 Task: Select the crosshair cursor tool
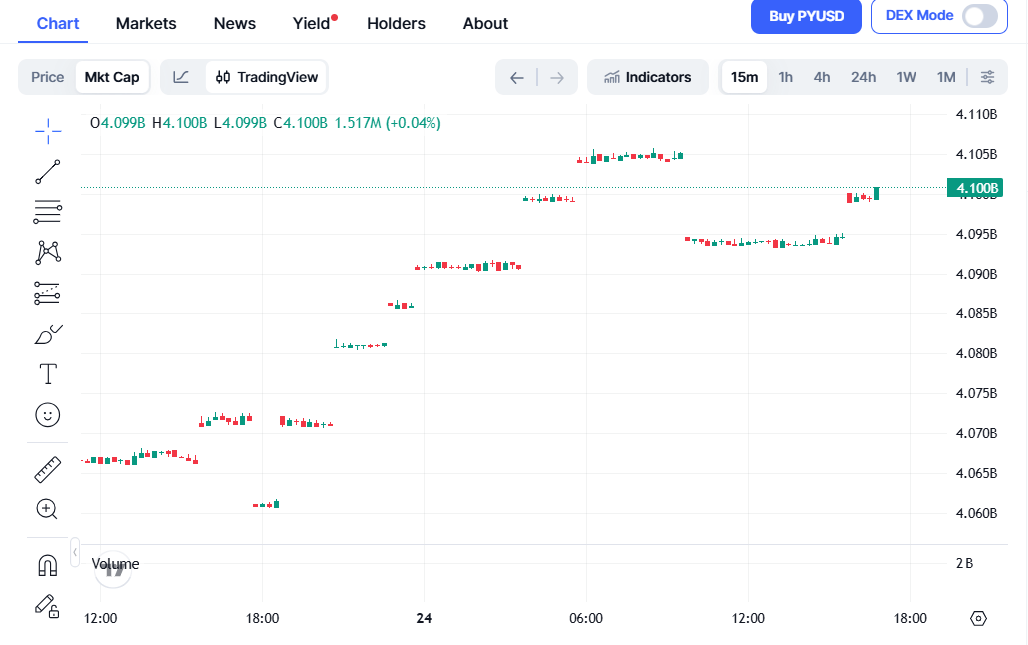click(x=47, y=130)
